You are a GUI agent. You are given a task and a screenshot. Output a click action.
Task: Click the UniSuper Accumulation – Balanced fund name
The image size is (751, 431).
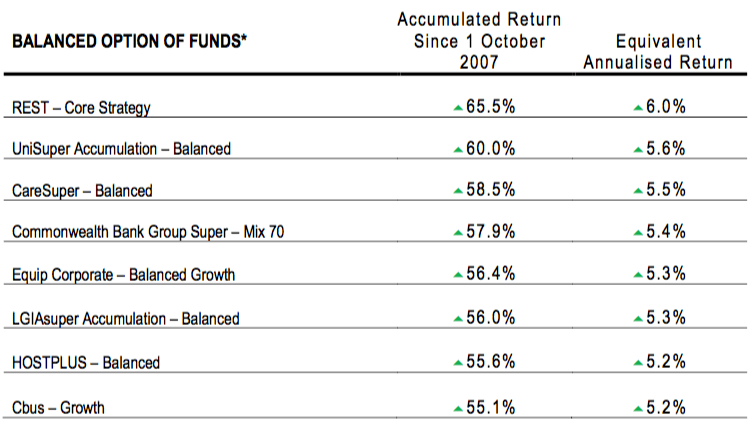pos(121,149)
